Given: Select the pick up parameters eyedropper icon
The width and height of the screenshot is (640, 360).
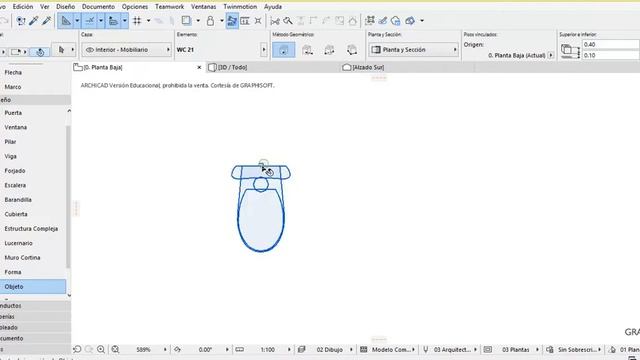Looking at the screenshot, I should tap(33, 21).
